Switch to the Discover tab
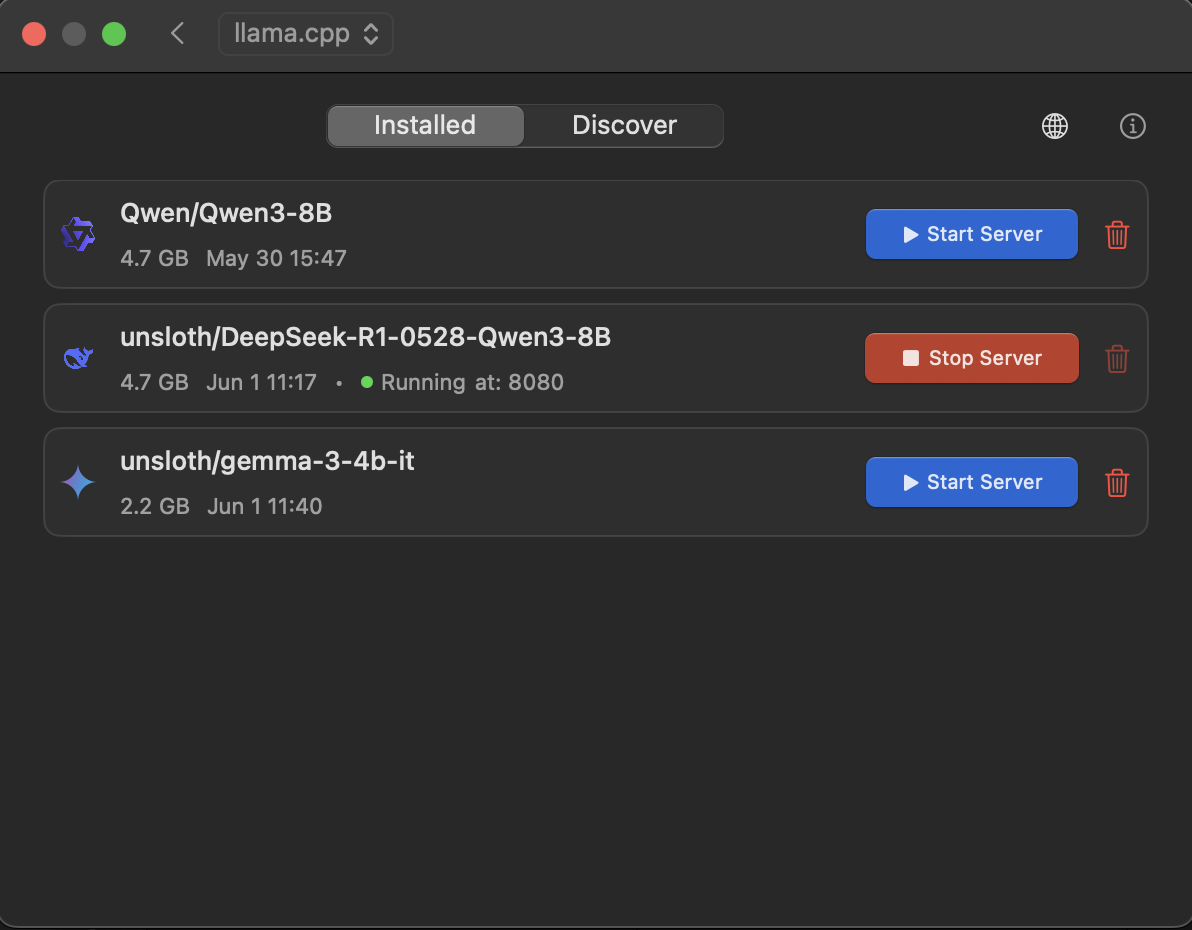 623,125
